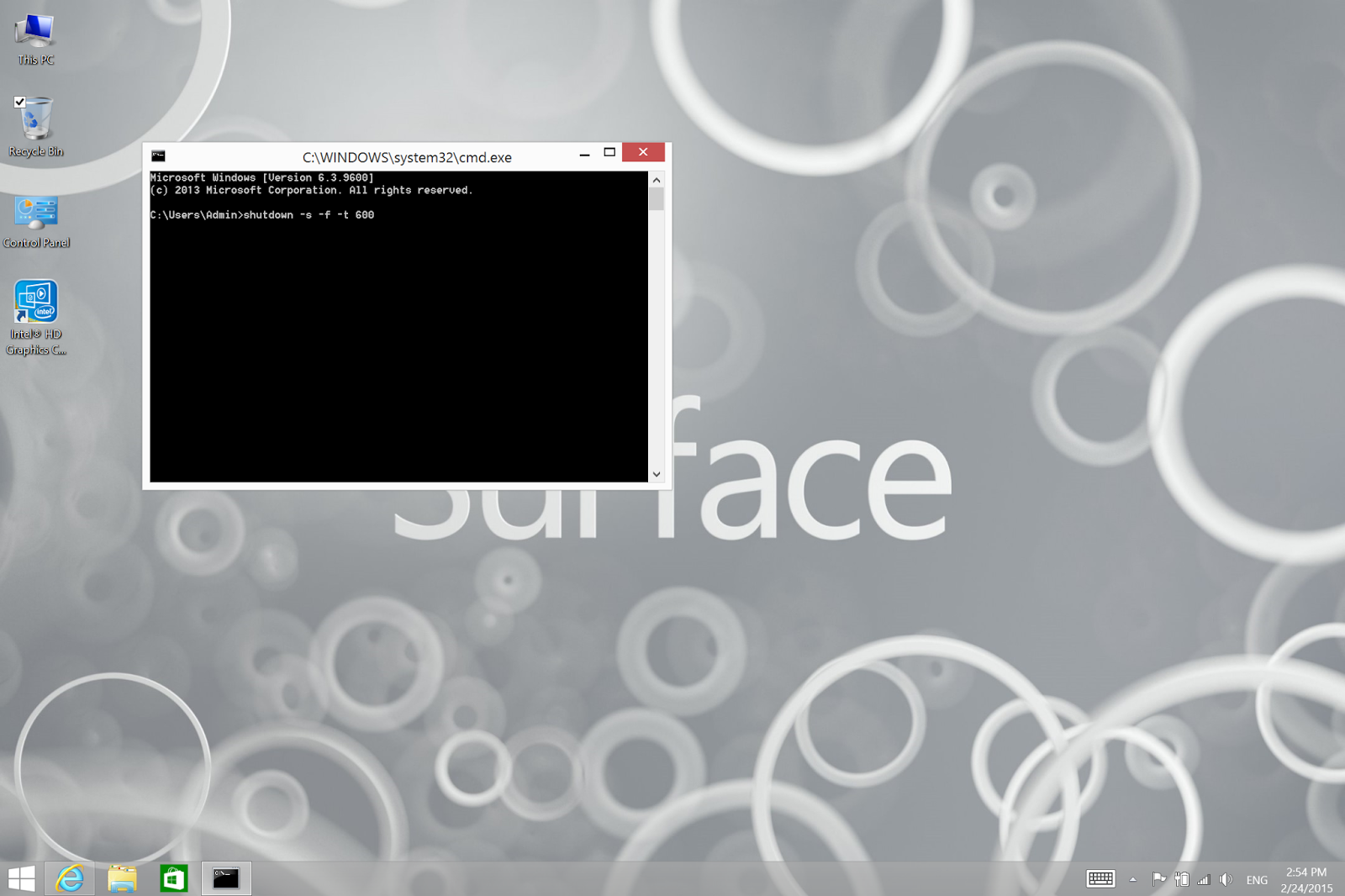Close the cmd.exe command prompt window
This screenshot has height=896, width=1345.
pyautogui.click(x=643, y=152)
